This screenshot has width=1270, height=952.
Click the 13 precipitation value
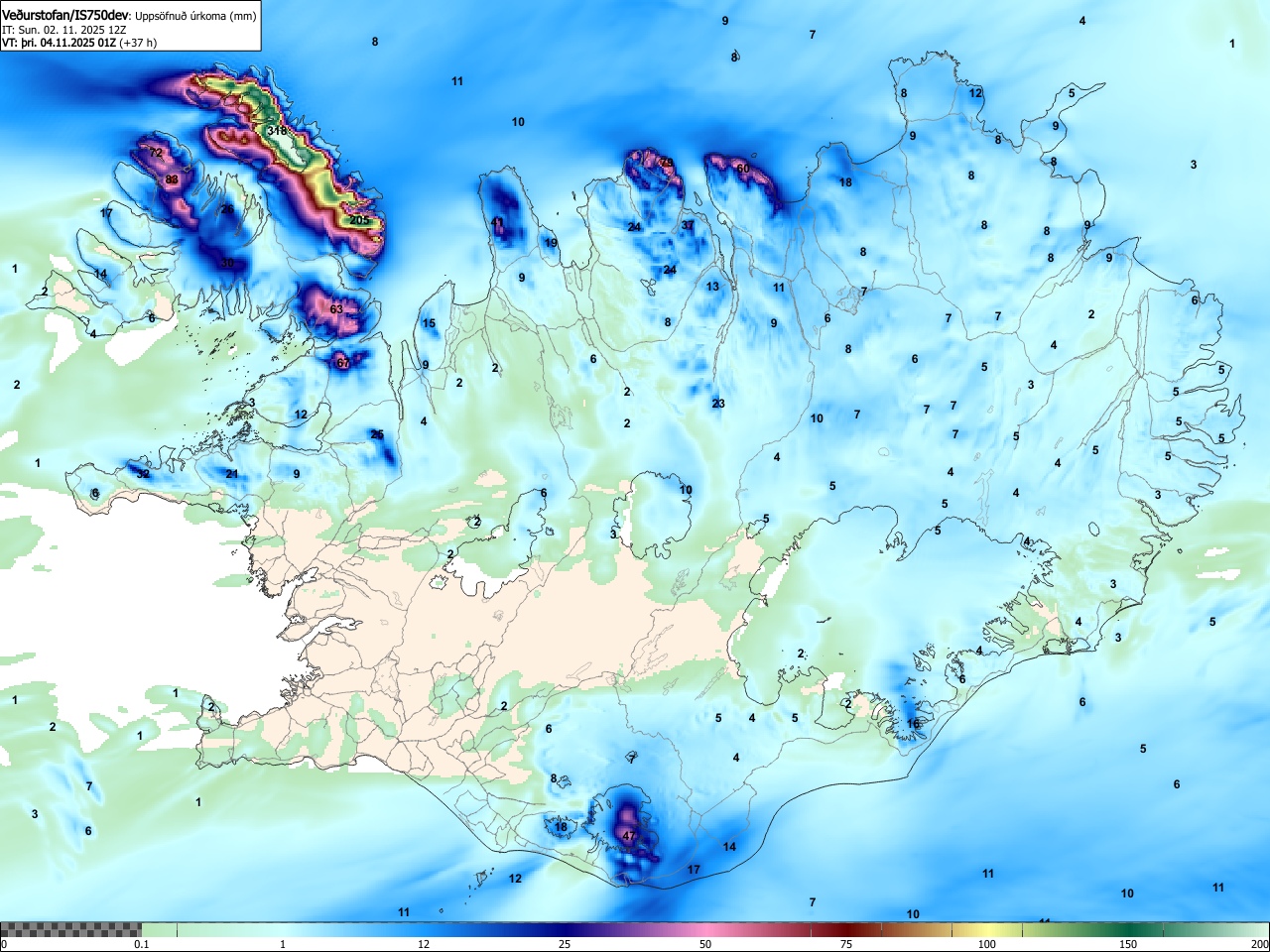point(712,287)
